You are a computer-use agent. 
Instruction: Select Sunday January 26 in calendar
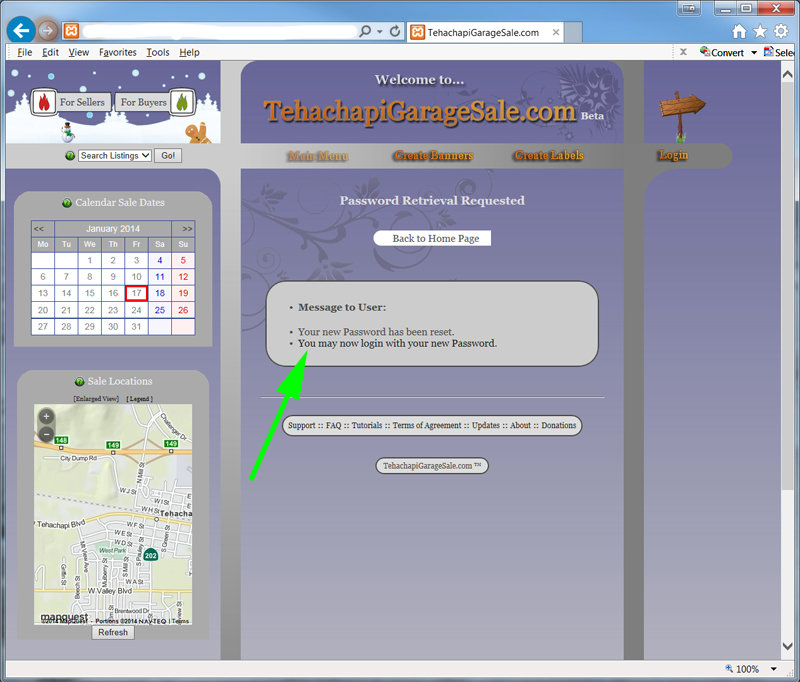pyautogui.click(x=183, y=310)
